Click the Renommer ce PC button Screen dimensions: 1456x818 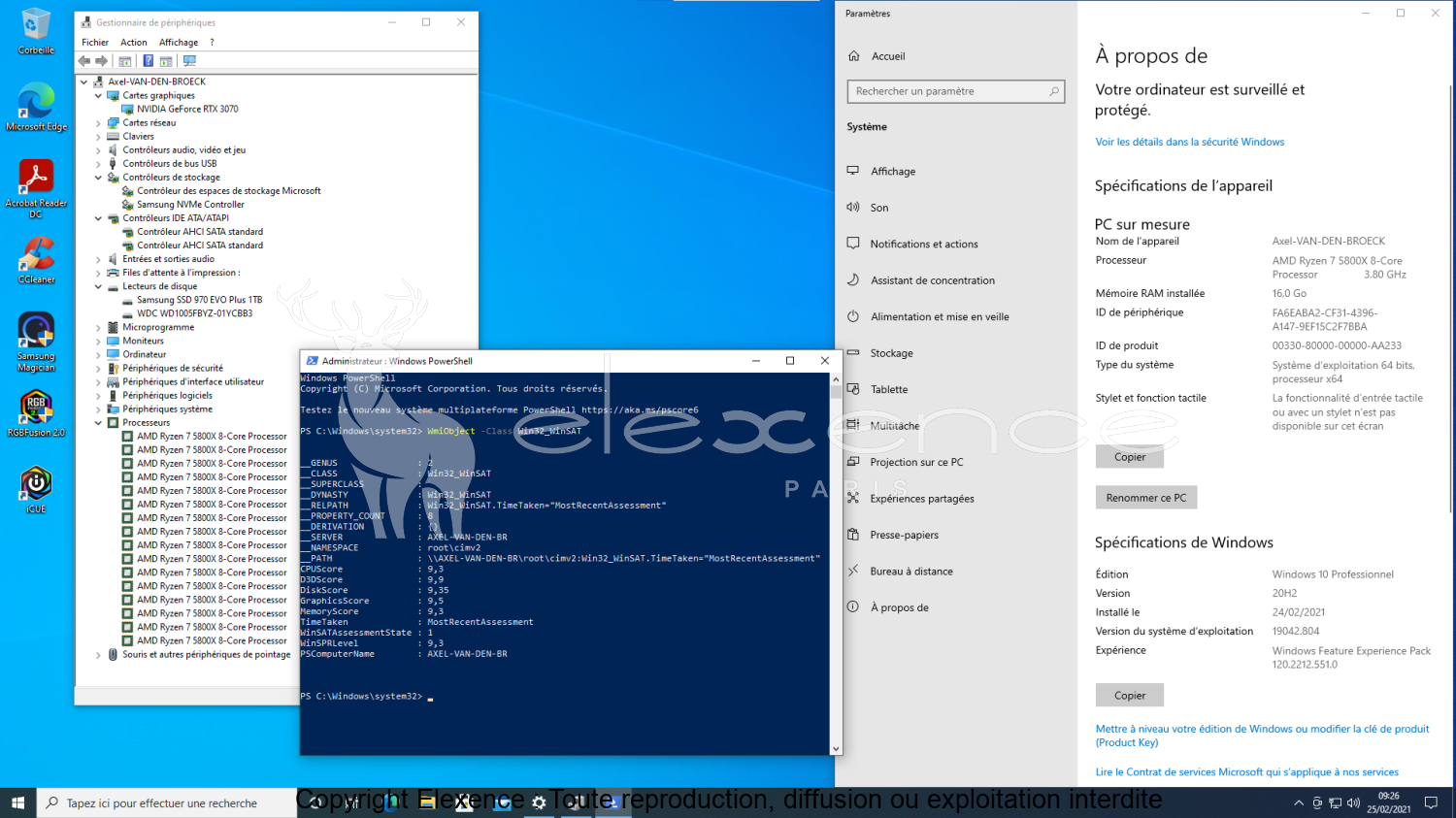click(1146, 498)
